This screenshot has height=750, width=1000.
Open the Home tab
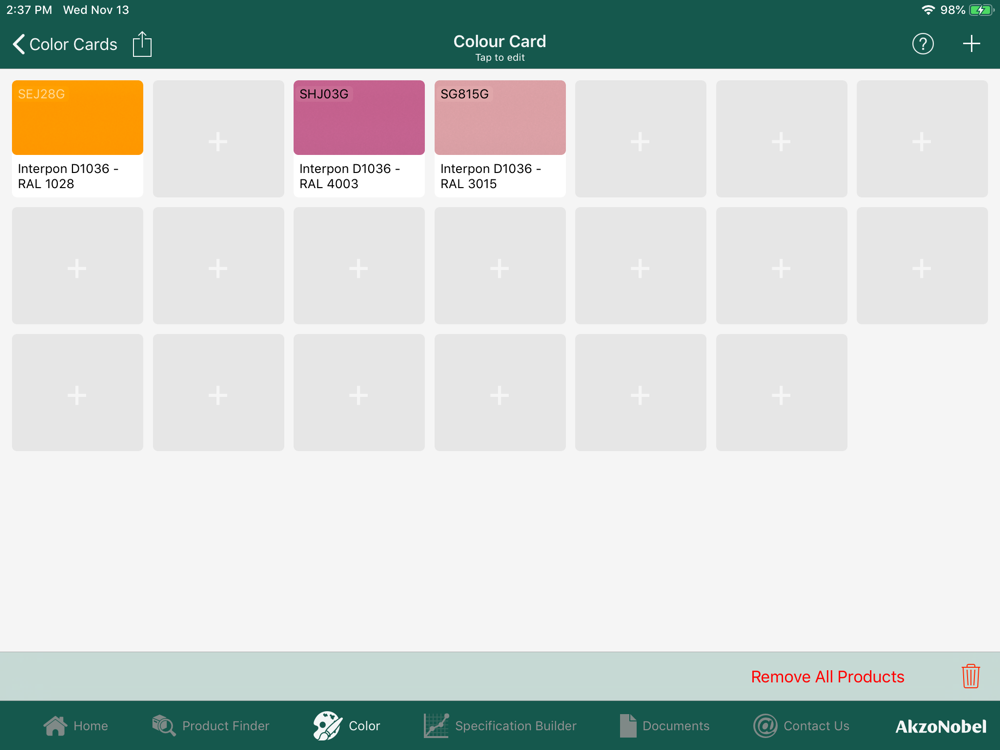pos(76,726)
